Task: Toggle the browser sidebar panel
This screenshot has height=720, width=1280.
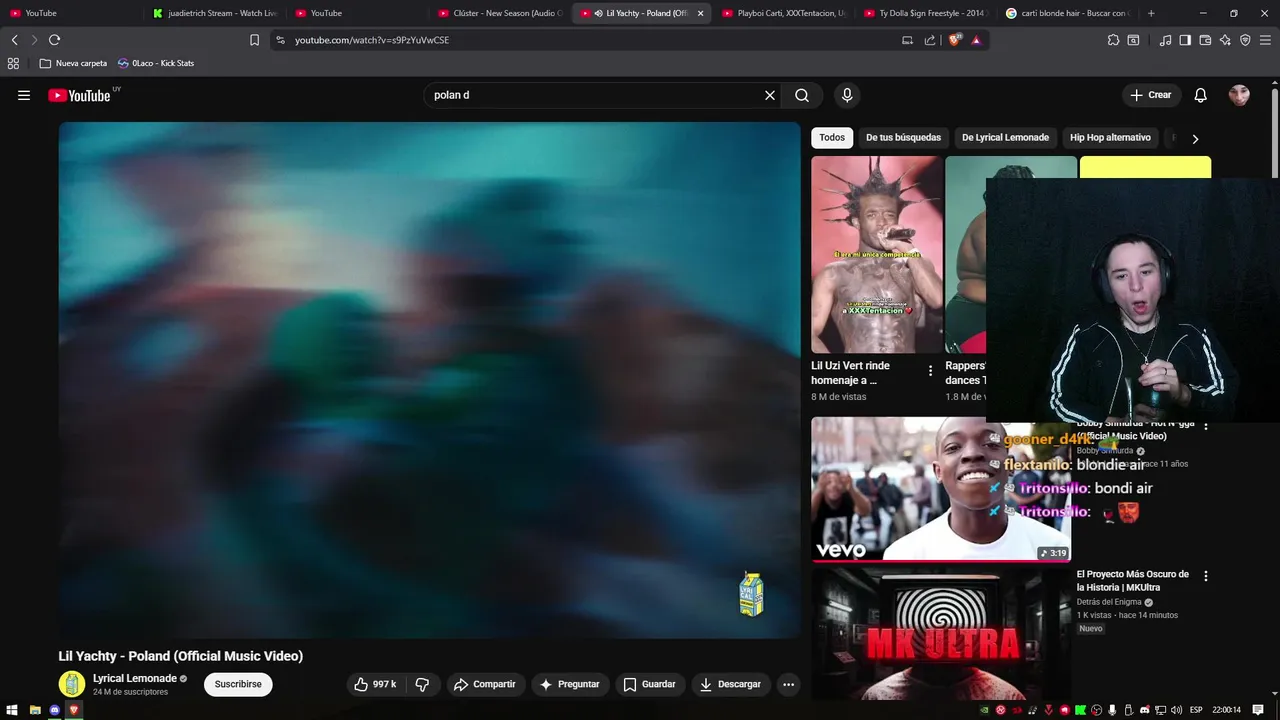Action: [1185, 40]
